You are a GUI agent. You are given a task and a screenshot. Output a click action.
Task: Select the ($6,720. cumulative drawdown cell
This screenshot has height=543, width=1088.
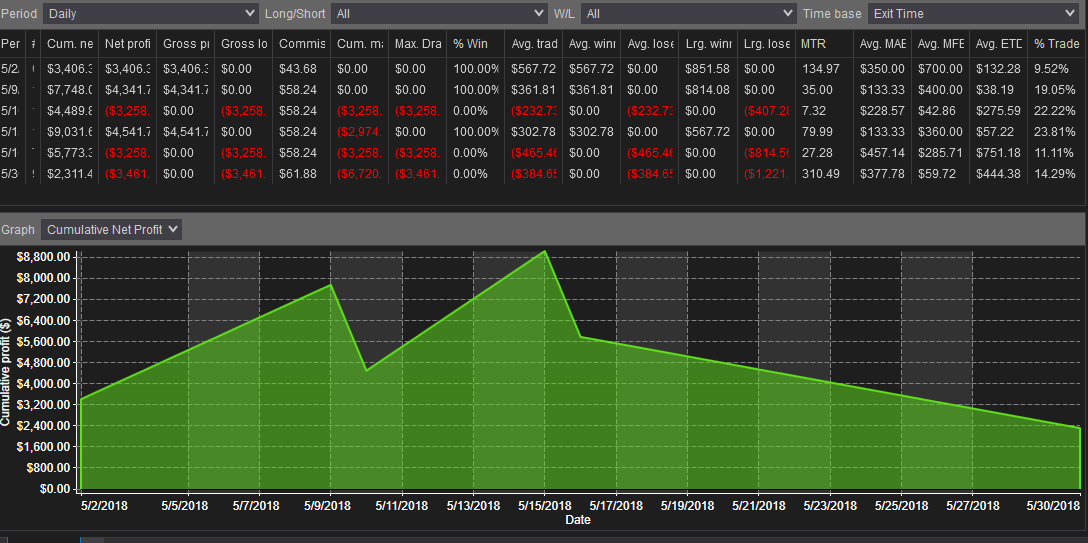[359, 173]
